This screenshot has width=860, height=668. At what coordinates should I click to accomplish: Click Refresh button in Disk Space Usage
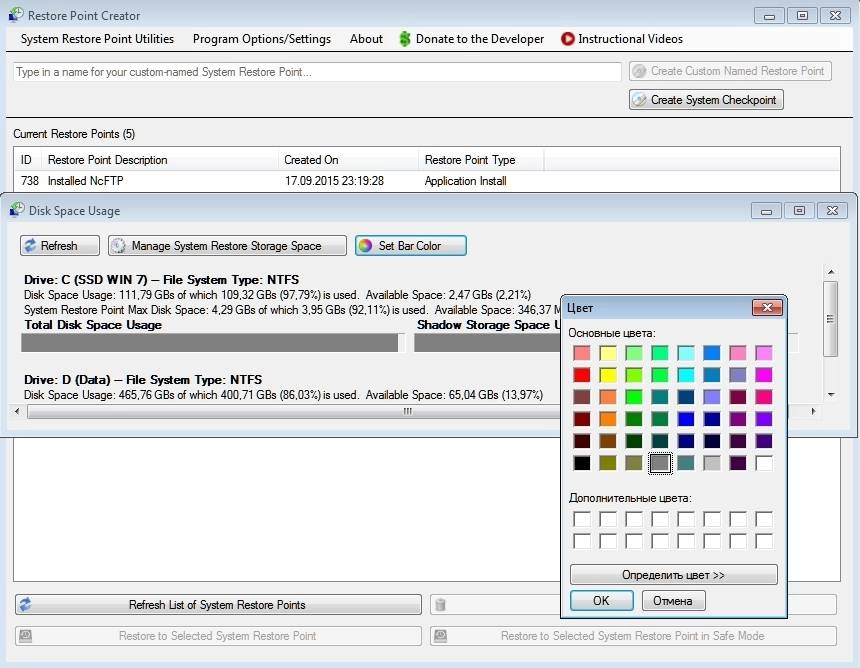[60, 246]
